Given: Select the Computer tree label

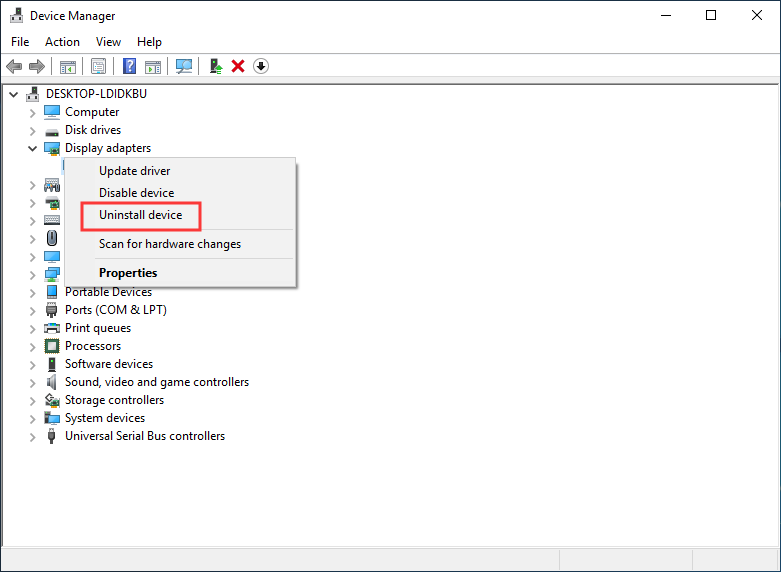Looking at the screenshot, I should click(x=92, y=112).
